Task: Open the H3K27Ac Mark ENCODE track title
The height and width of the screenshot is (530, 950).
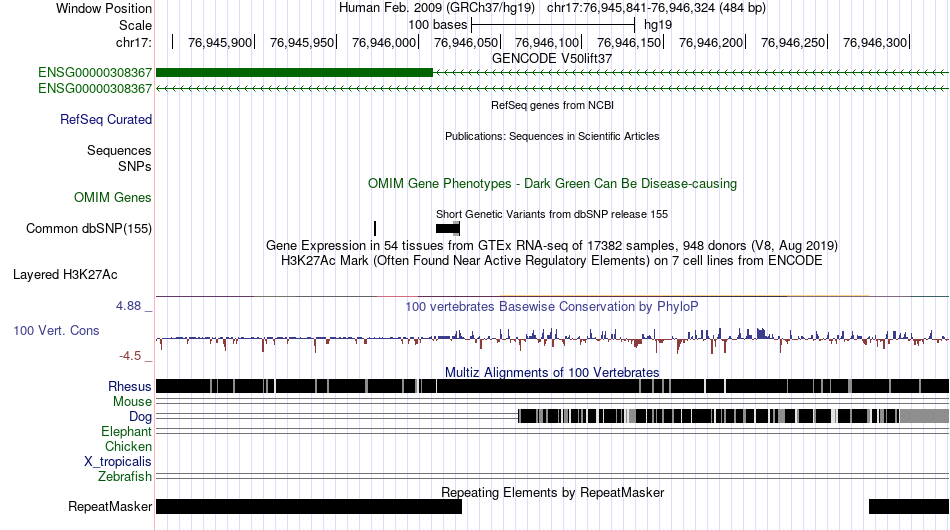Action: [x=552, y=260]
